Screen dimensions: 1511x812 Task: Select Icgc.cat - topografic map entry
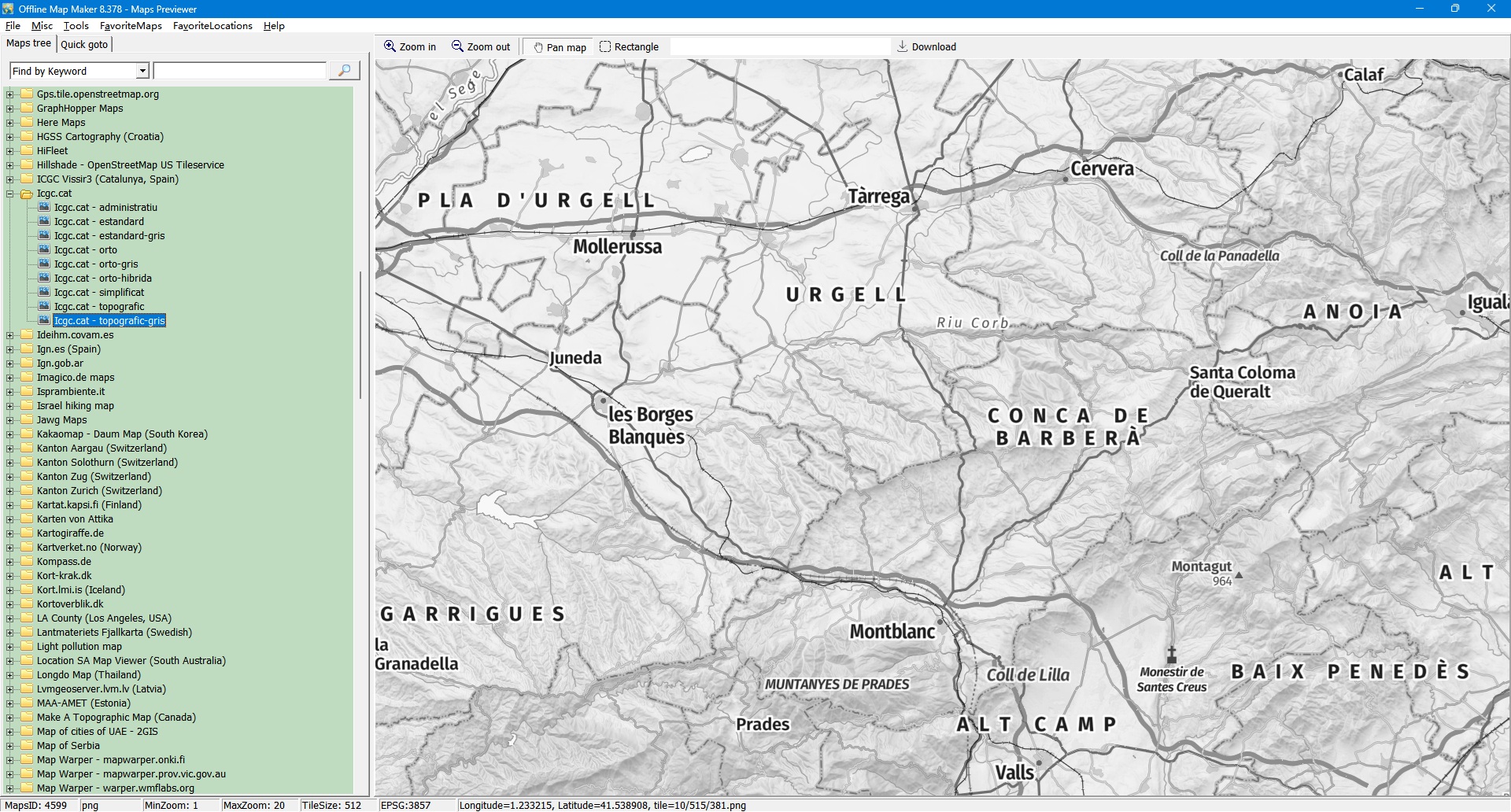99,307
